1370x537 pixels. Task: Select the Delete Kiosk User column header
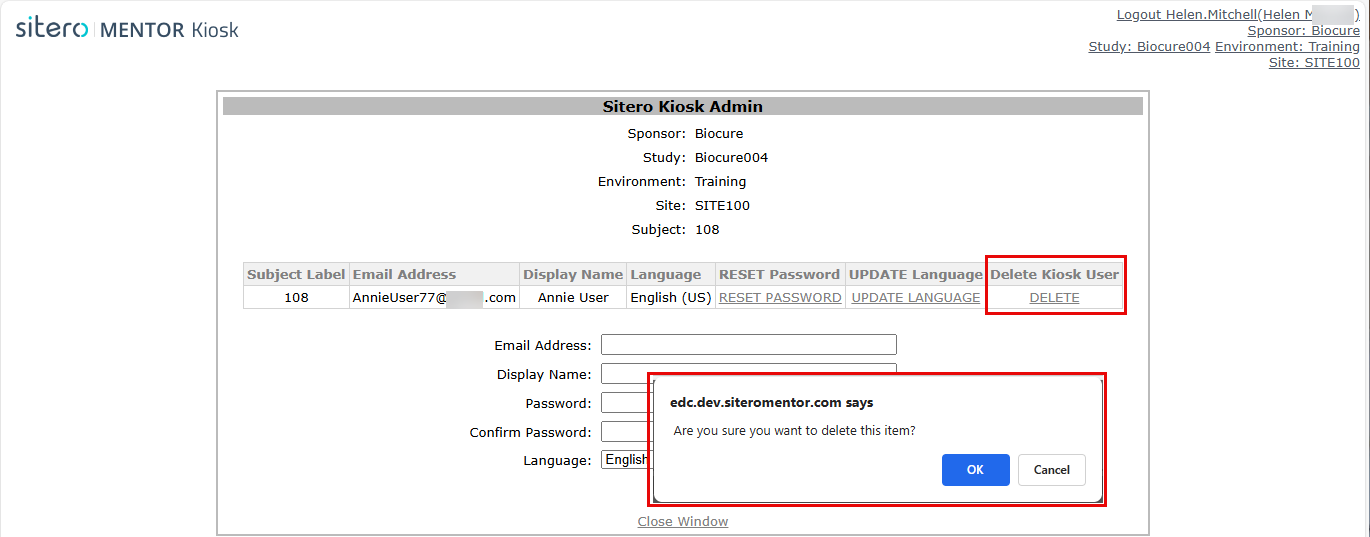point(1054,274)
